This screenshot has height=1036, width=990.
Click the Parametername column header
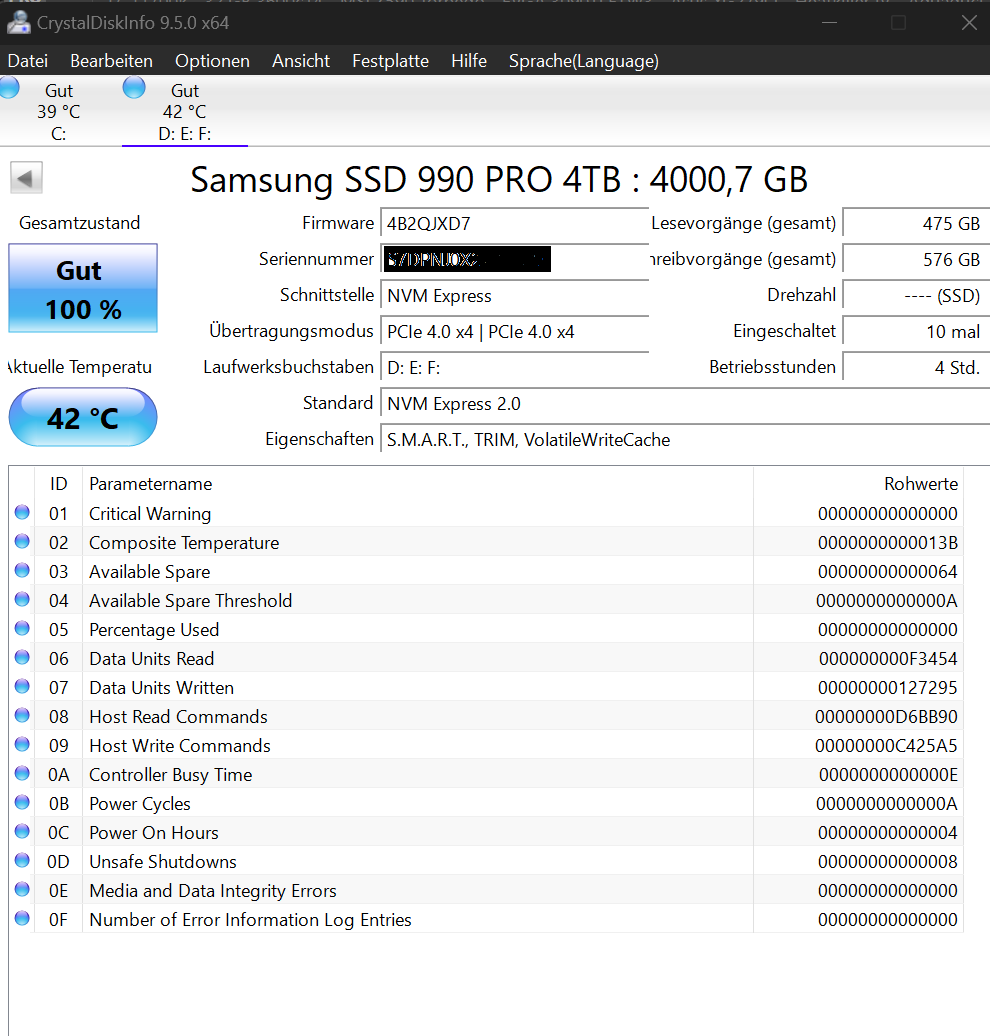click(x=418, y=484)
